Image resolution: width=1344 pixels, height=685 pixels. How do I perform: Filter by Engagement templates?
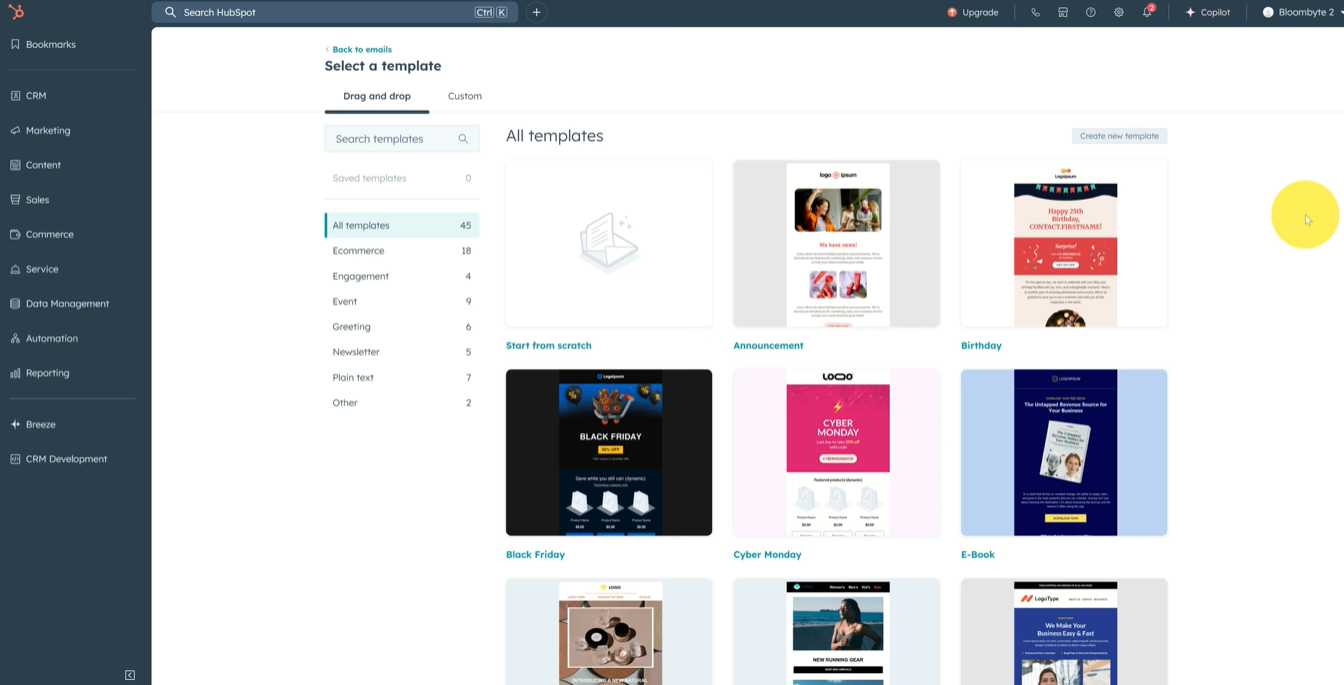coord(401,276)
